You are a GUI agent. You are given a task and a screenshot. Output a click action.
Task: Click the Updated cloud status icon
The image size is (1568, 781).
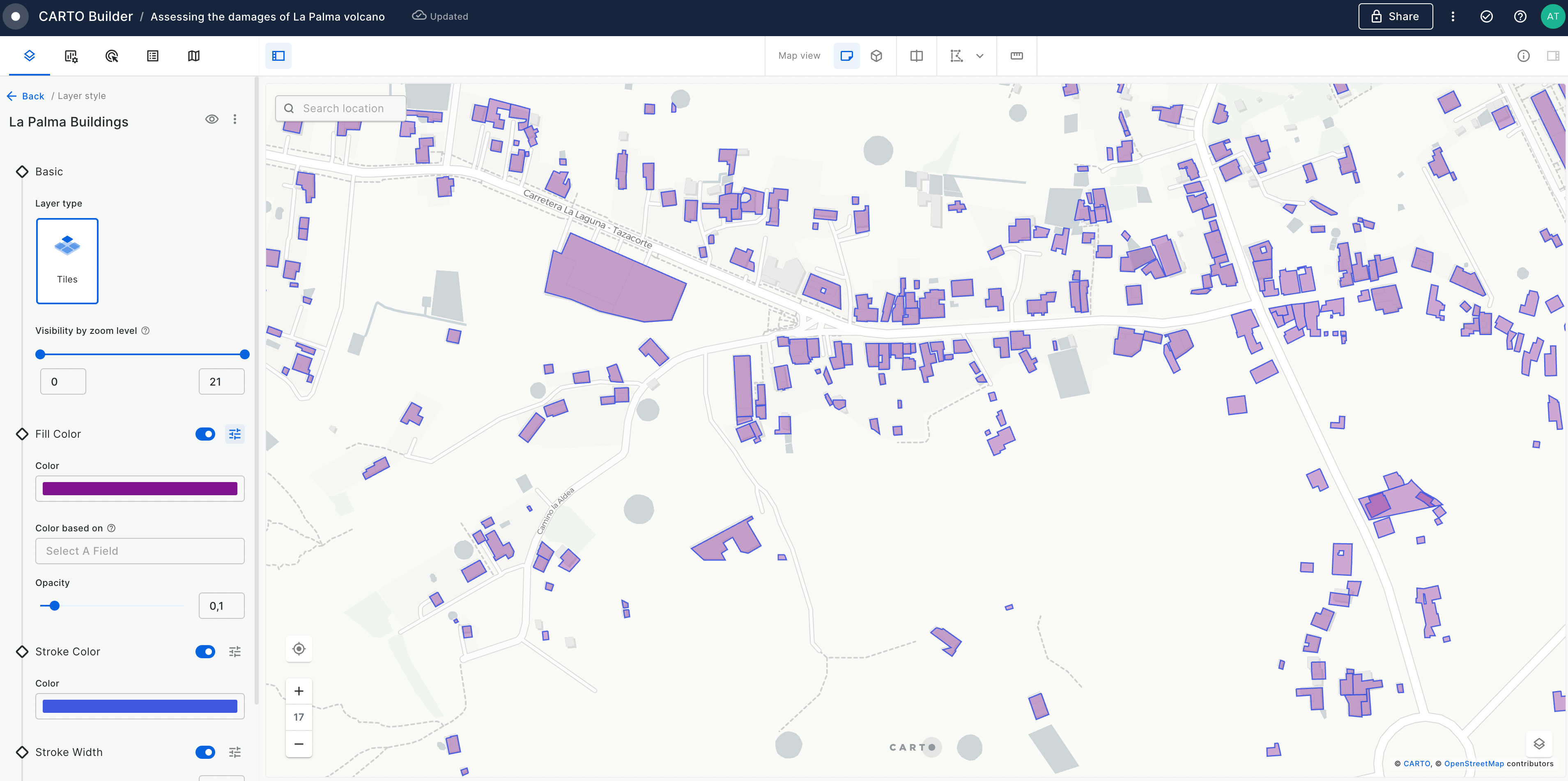tap(419, 15)
